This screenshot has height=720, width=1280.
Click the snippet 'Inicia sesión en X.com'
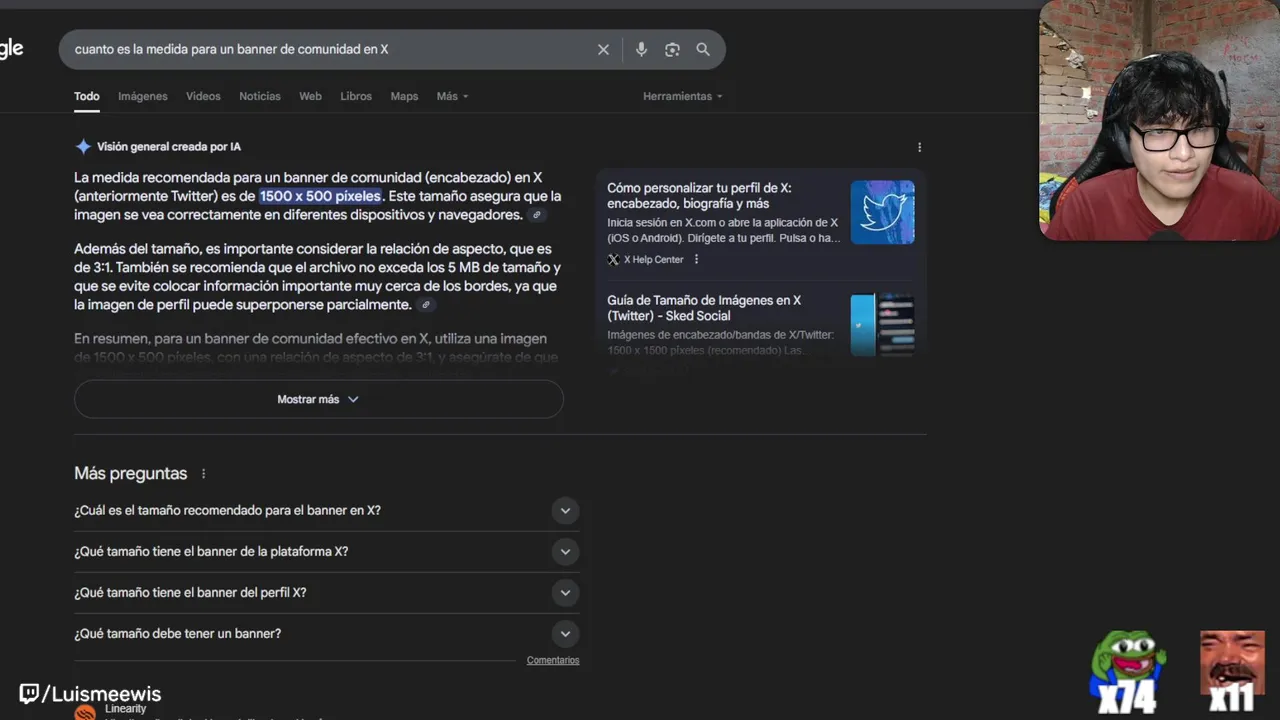pos(724,230)
